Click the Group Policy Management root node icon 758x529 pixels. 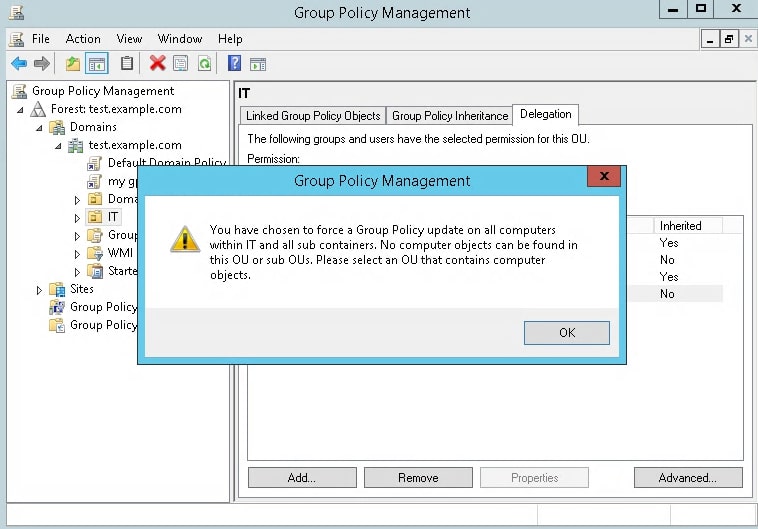[19, 91]
